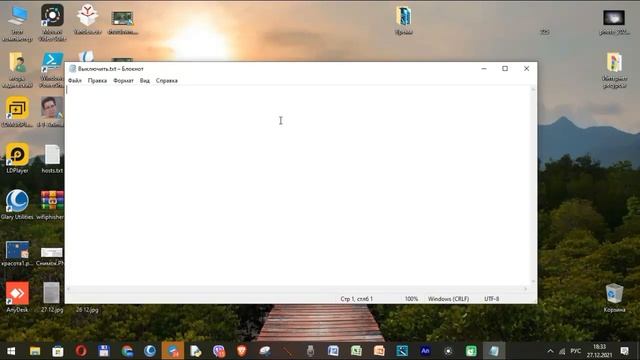Open the Формат menu

point(123,81)
